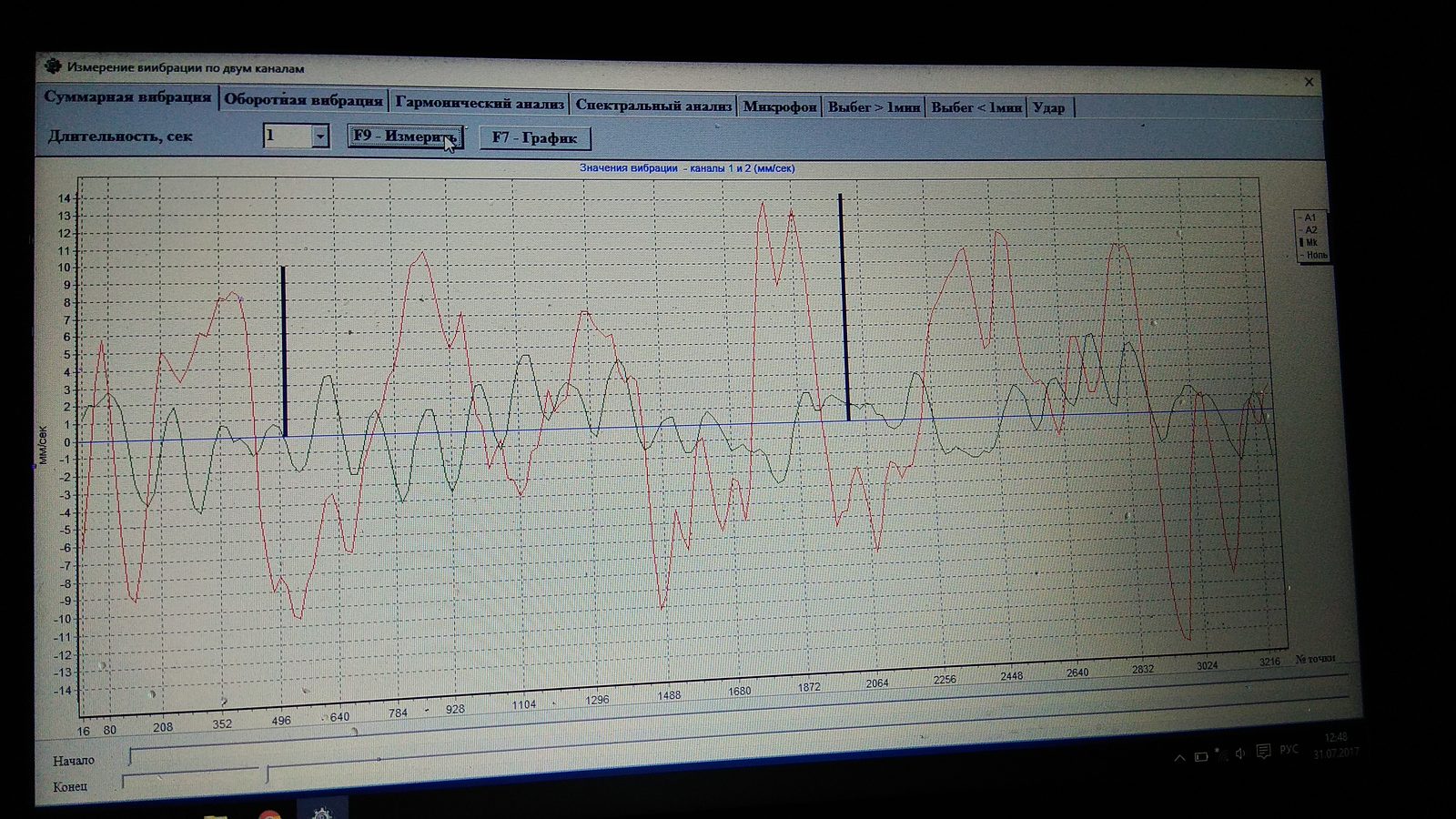
Task: Click the chart title Значения вибрации
Action: [687, 168]
